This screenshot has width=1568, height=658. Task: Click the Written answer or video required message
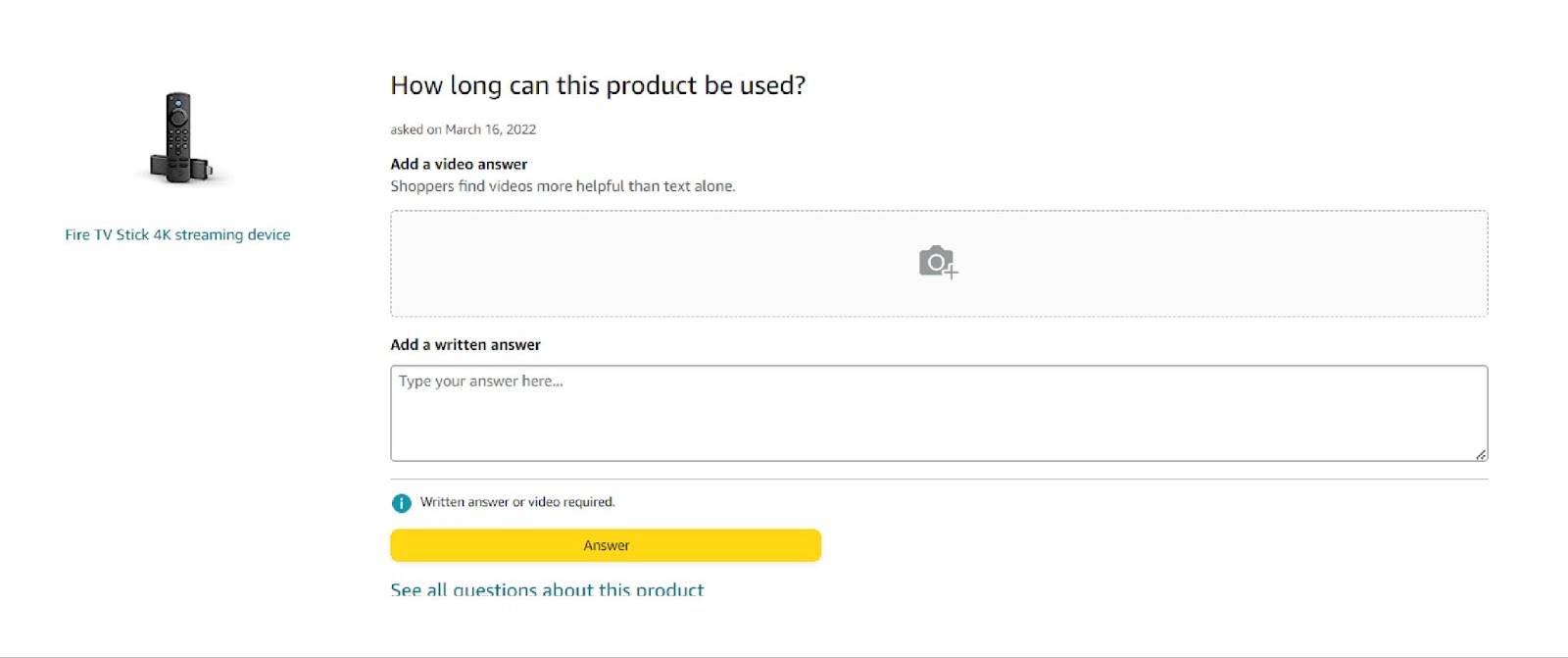tap(517, 502)
